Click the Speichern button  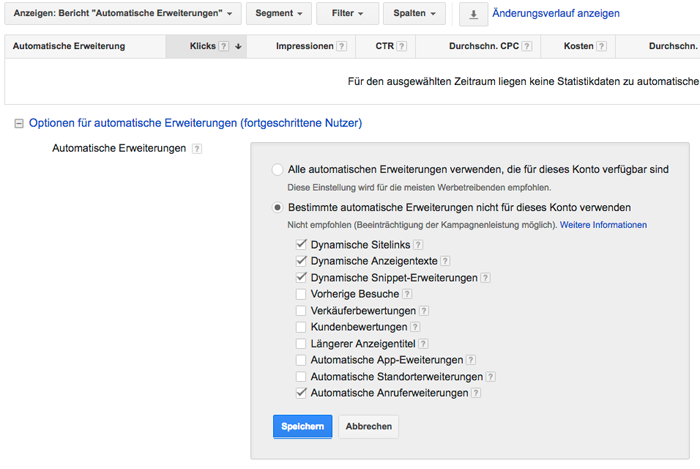303,427
